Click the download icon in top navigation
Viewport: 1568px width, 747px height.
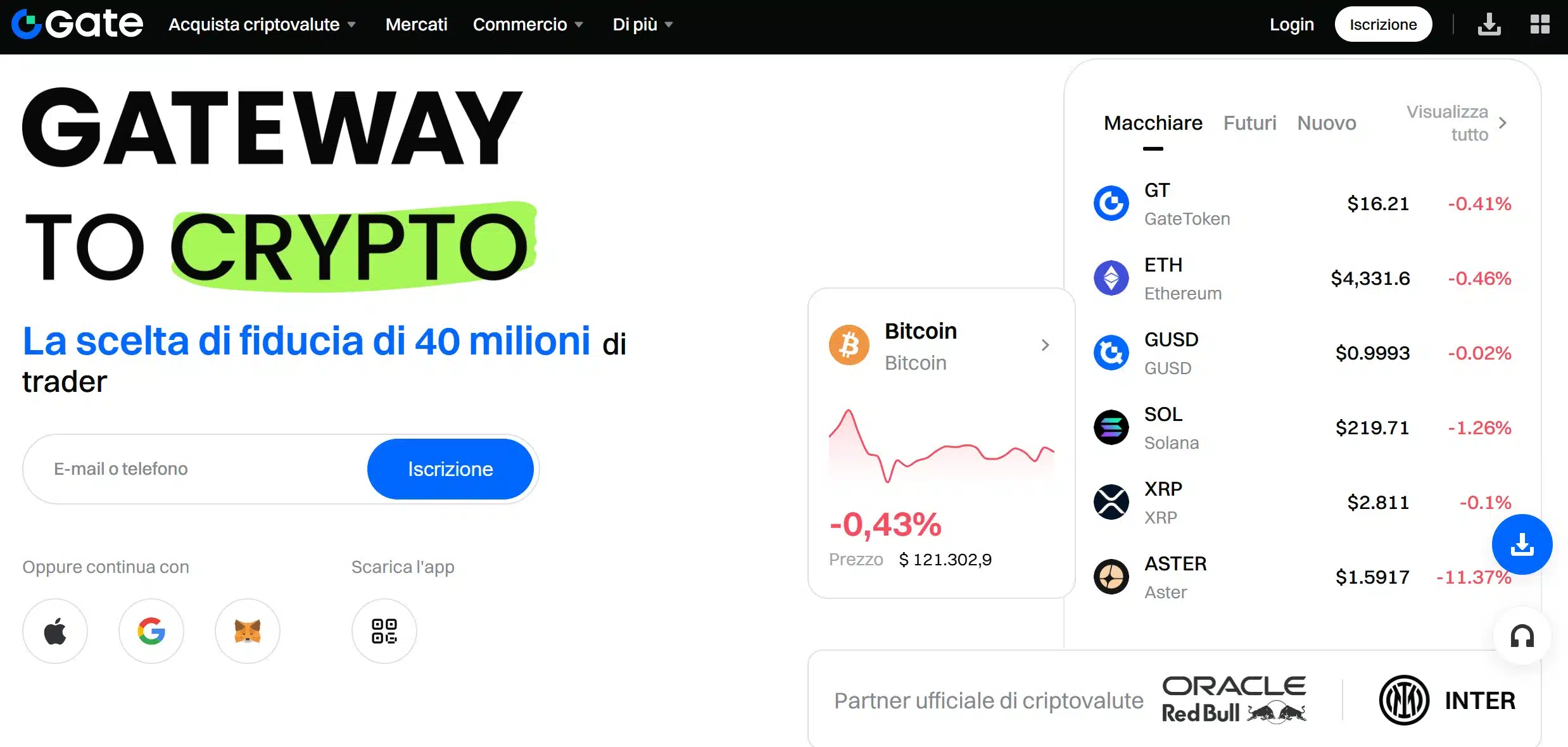1489,25
